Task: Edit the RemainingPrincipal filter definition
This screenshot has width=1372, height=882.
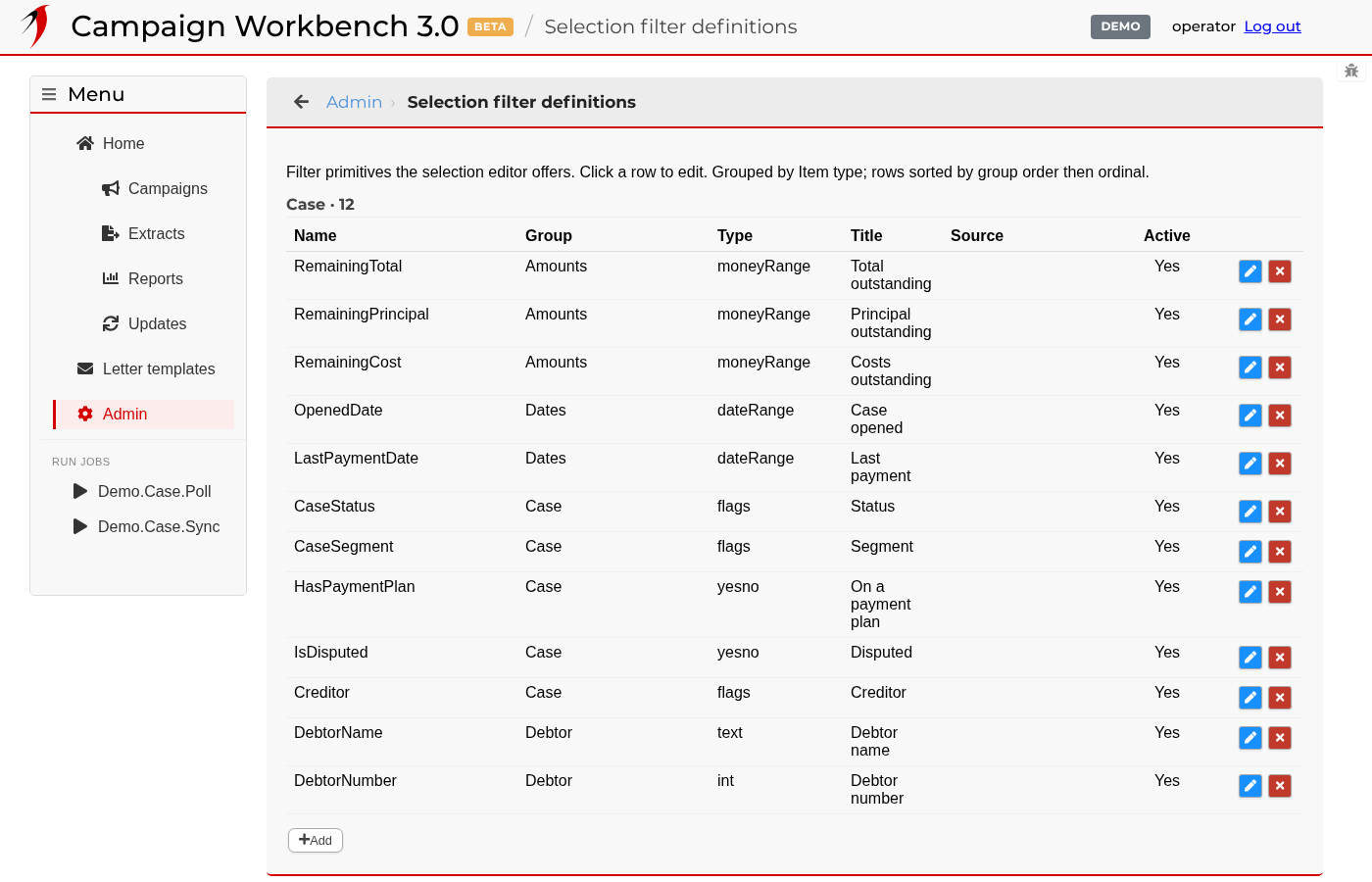Action: click(1250, 319)
